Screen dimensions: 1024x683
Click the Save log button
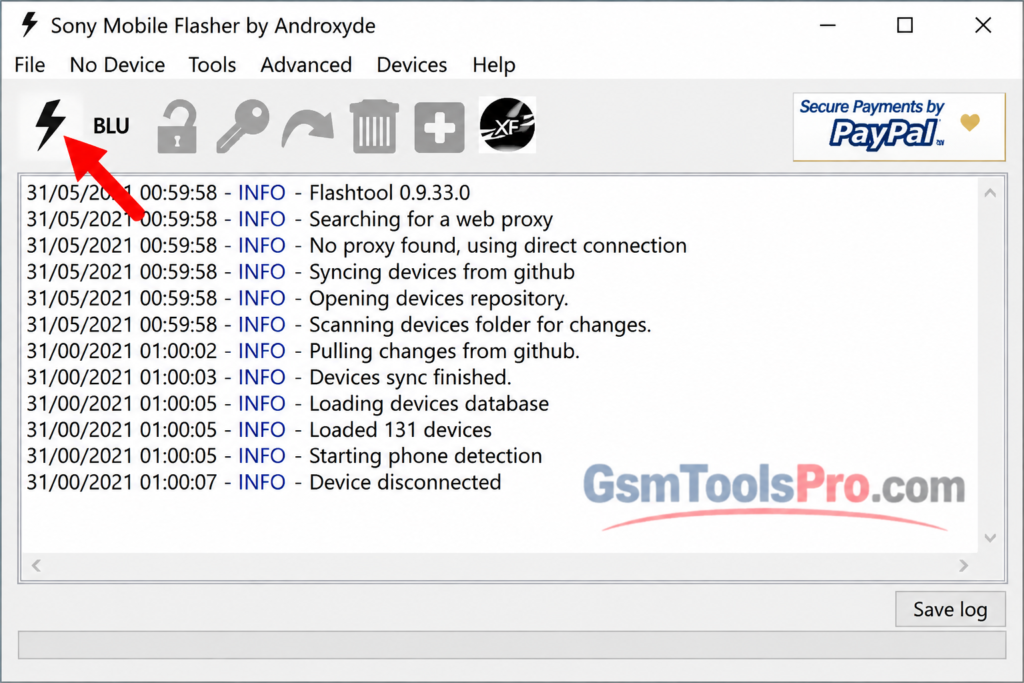click(950, 609)
